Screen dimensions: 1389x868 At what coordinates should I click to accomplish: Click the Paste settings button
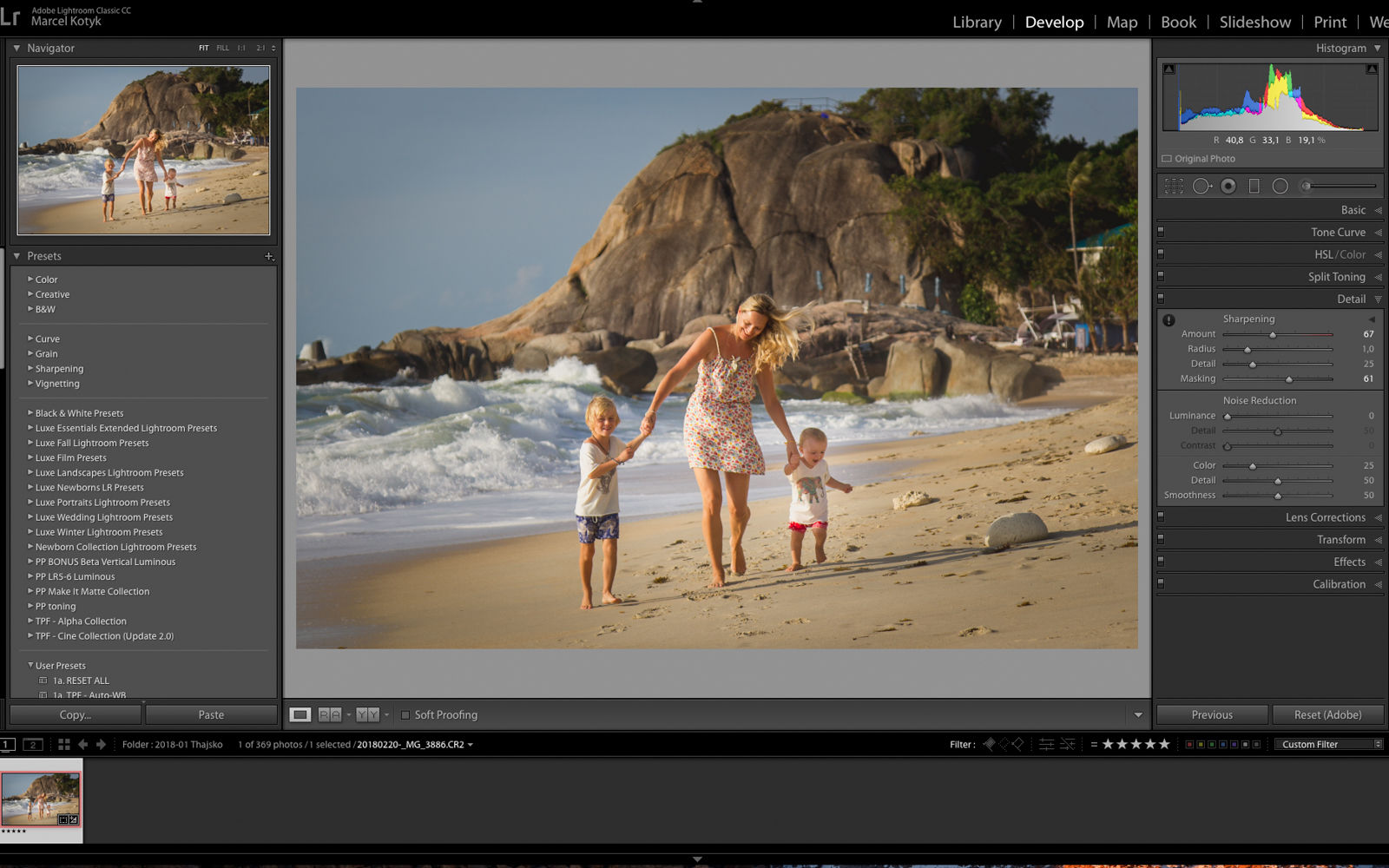(211, 714)
